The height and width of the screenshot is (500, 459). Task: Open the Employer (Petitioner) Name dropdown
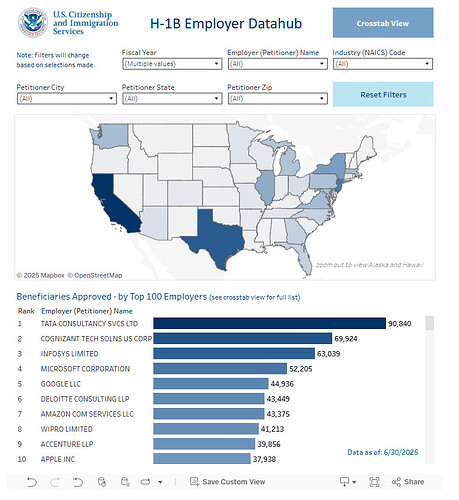point(277,64)
